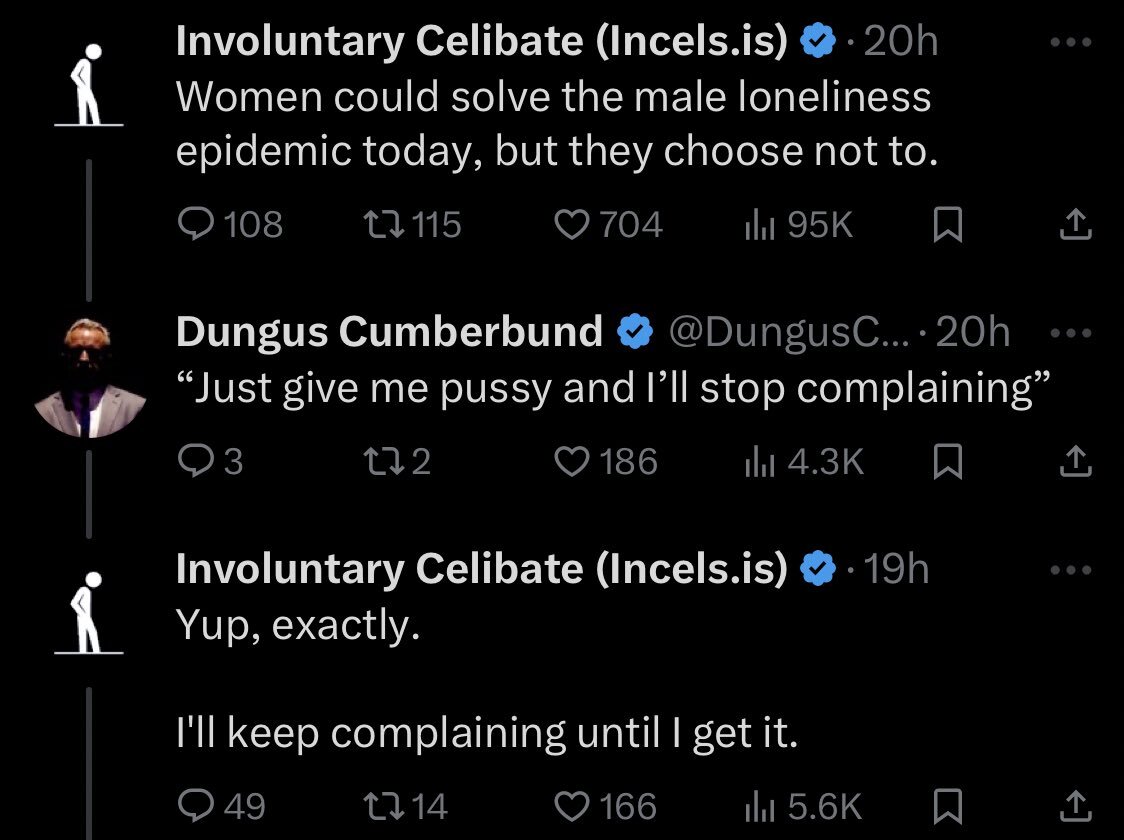Bookmark Dungus Cumberbund's reply
The height and width of the screenshot is (840, 1124).
tap(946, 462)
